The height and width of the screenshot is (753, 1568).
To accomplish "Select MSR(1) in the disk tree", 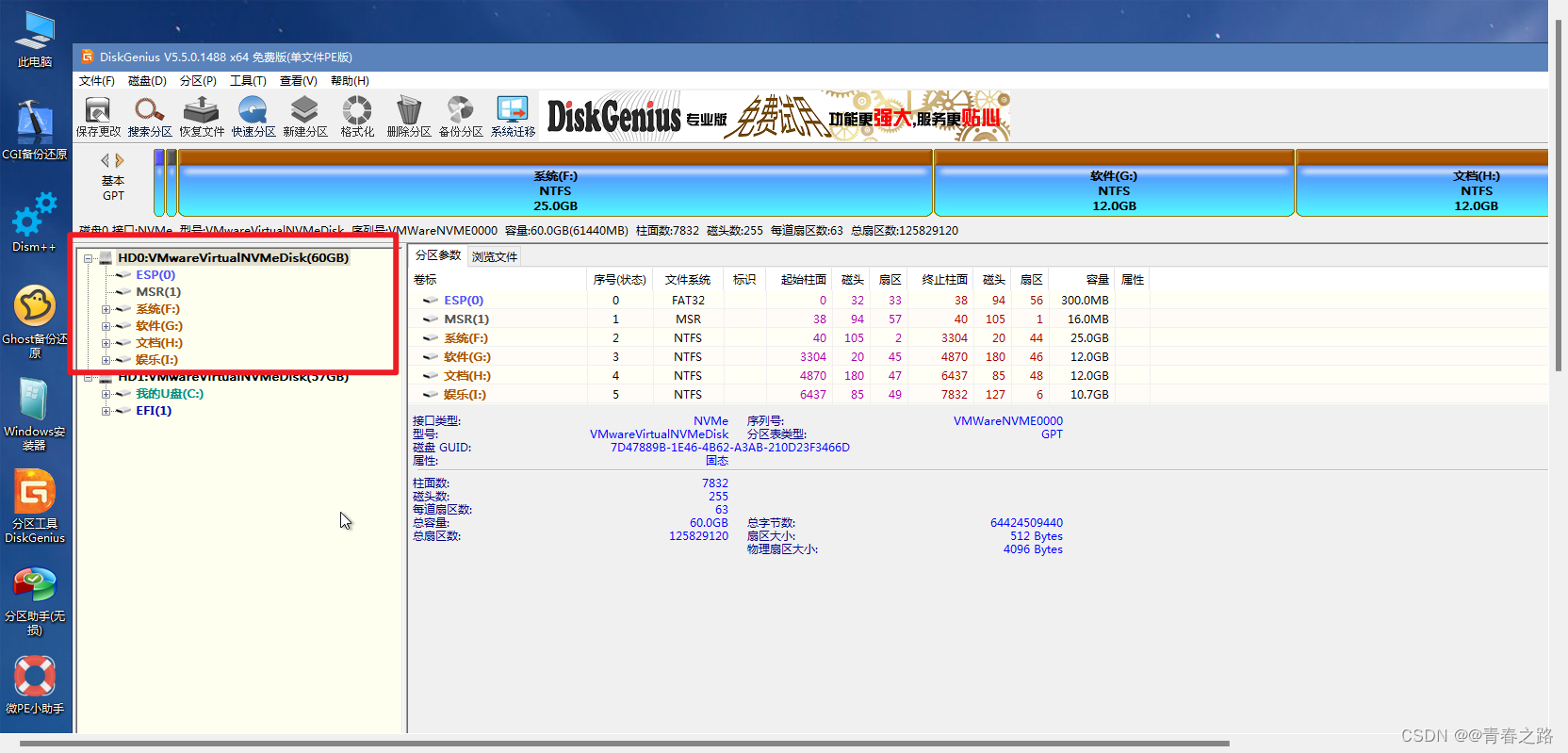I will pos(158,292).
